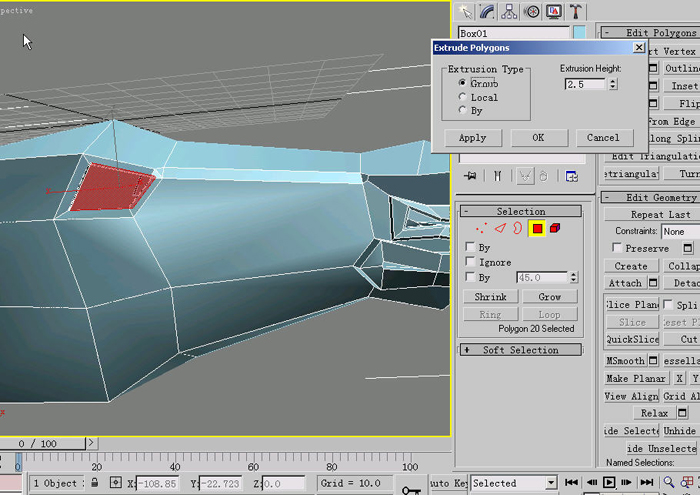The height and width of the screenshot is (495, 700).
Task: Toggle absolute/offset transform mode icon
Action: (115, 483)
